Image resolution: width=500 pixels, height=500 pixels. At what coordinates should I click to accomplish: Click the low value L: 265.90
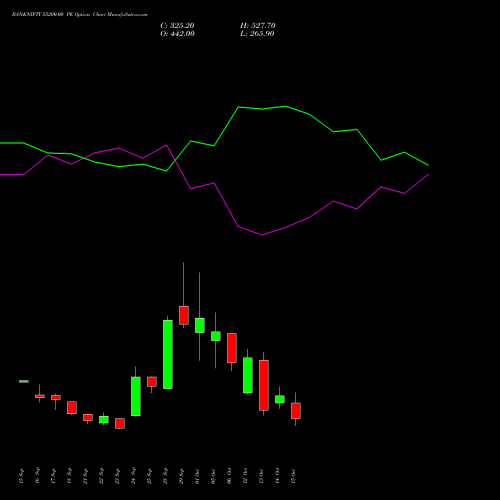[257, 34]
